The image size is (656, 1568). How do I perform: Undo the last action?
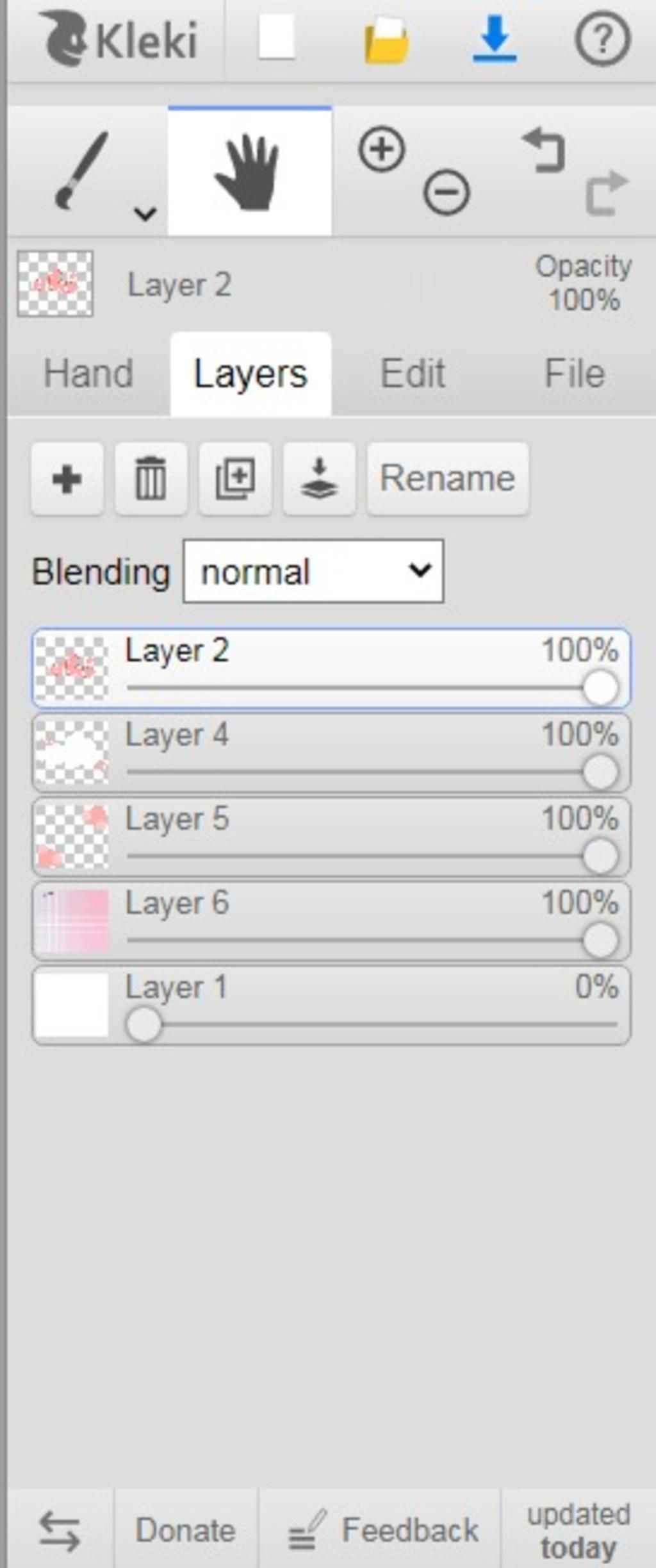544,150
